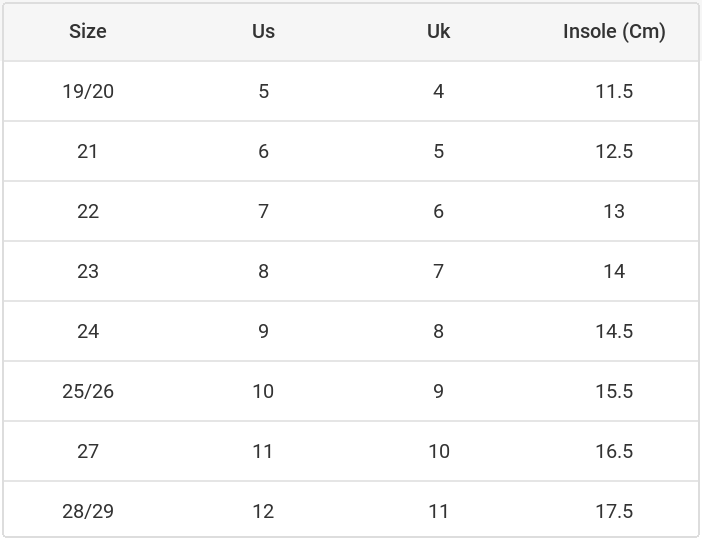Screen dimensions: 702x540
Task: Click the 15.5 insole value
Action: tap(614, 391)
